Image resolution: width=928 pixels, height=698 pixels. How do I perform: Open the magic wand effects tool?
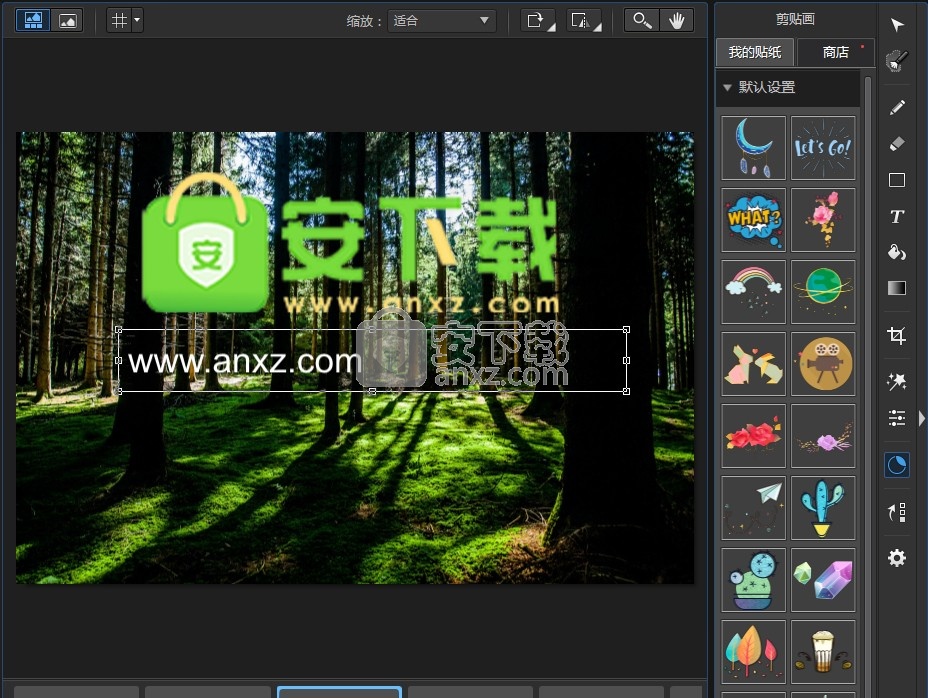(x=897, y=381)
